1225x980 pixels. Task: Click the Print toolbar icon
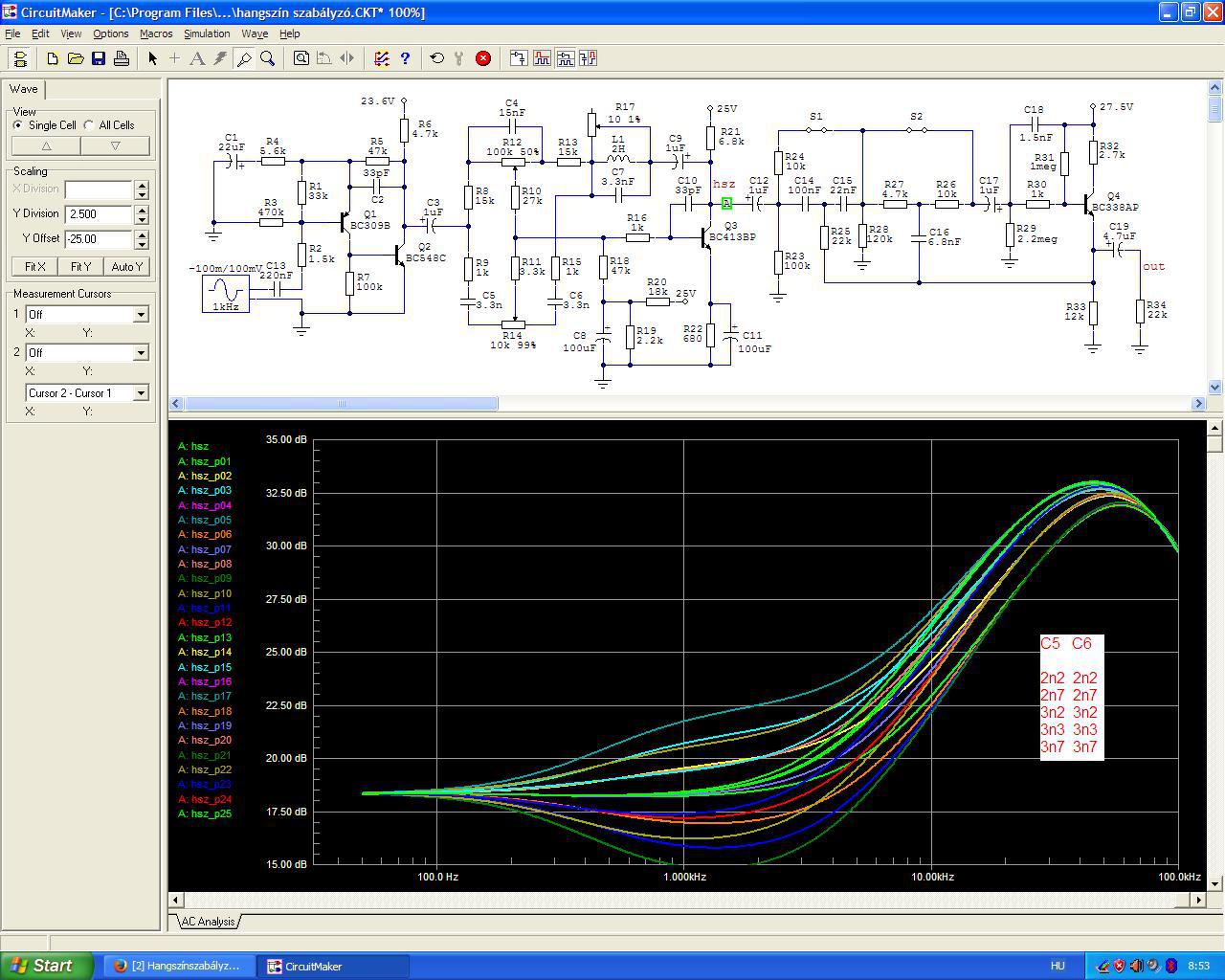pos(122,58)
